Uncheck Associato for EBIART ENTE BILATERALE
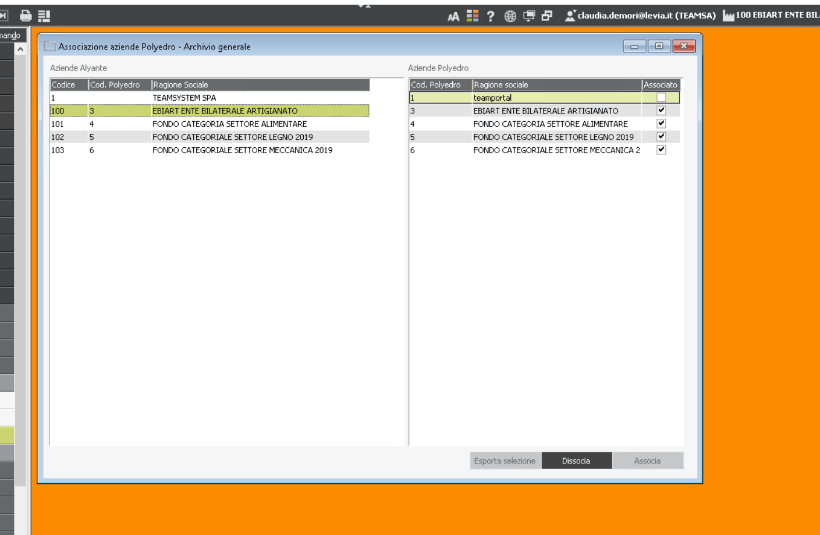This screenshot has width=820, height=535. [660, 111]
